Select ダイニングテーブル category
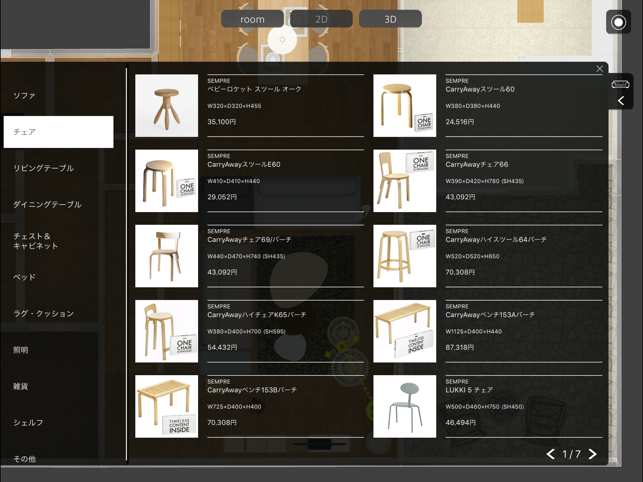Screen dimensions: 643x482 47,204
